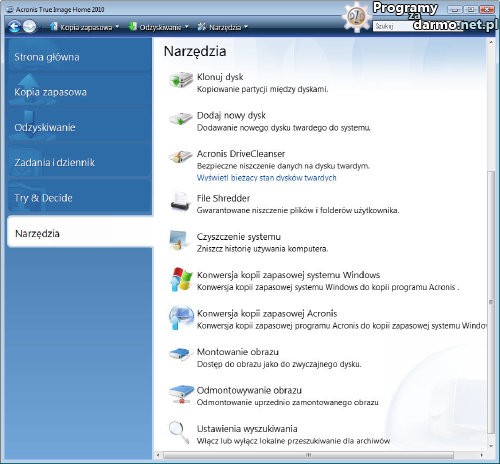The image size is (500, 464).
Task: Launch File Shredder tool link
Action: (x=223, y=198)
